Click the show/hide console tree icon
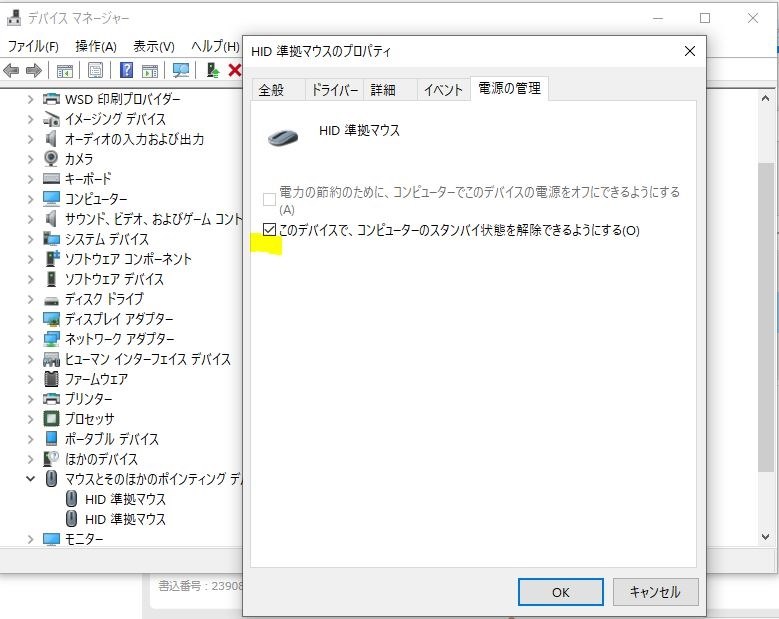This screenshot has height=619, width=779. [65, 71]
